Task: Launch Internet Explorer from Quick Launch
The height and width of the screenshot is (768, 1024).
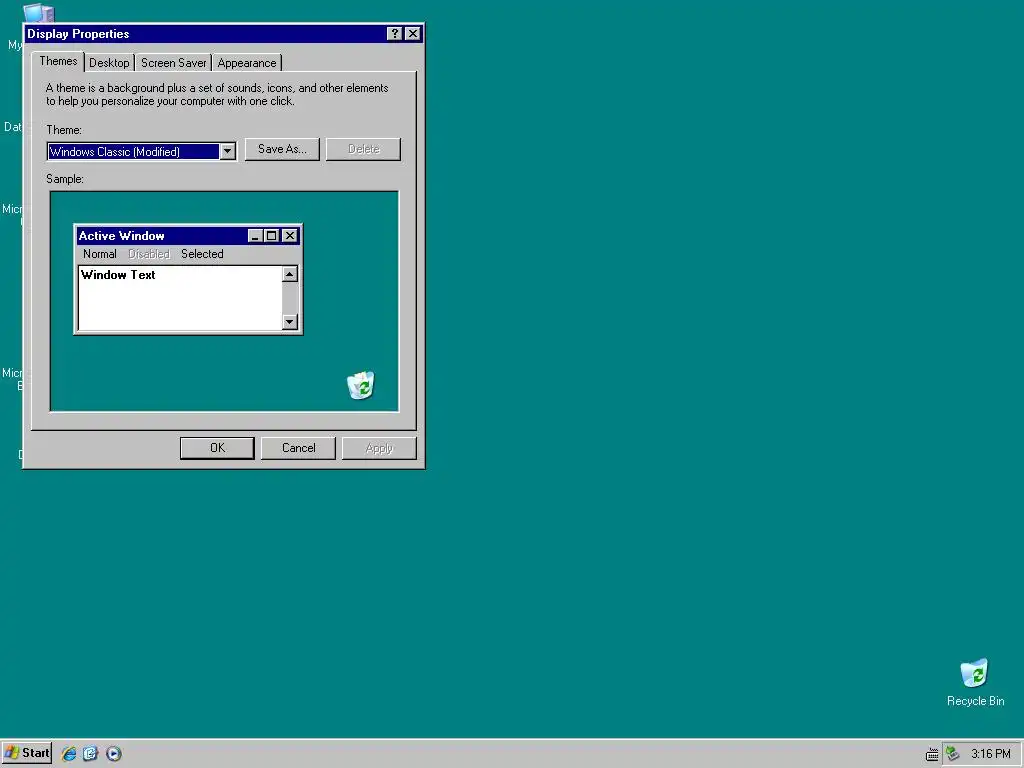Action: 69,754
